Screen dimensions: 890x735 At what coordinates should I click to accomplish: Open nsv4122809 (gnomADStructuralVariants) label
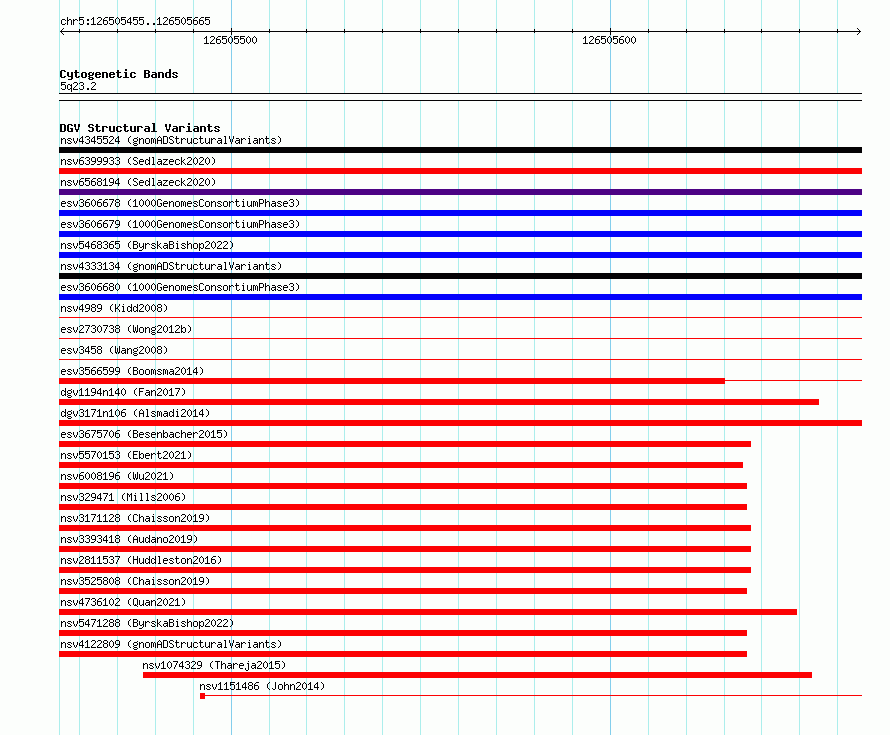pos(171,644)
